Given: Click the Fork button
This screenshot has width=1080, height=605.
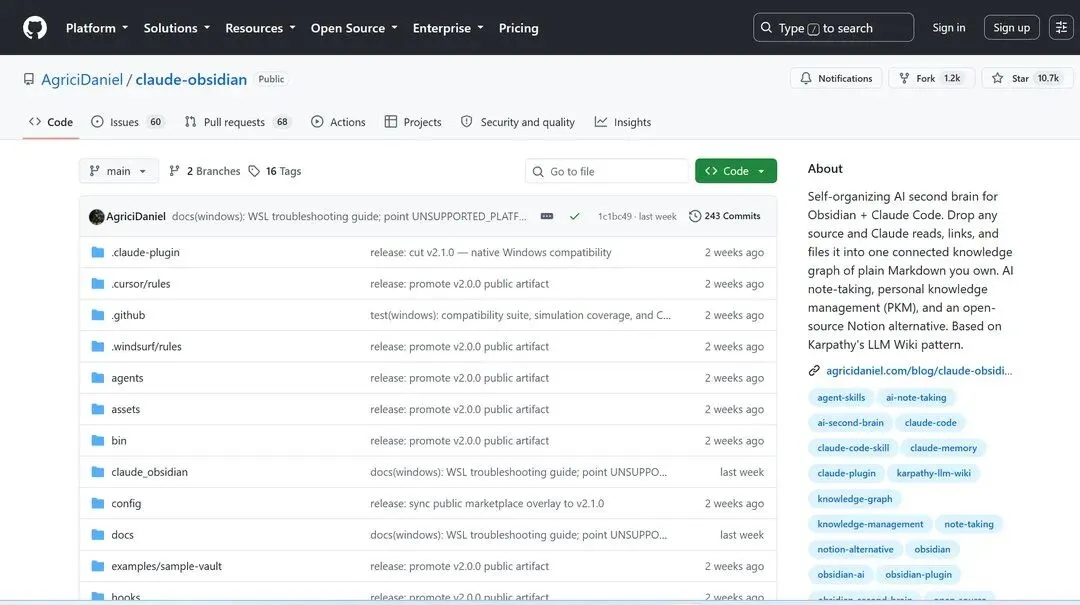Looking at the screenshot, I should coord(931,79).
